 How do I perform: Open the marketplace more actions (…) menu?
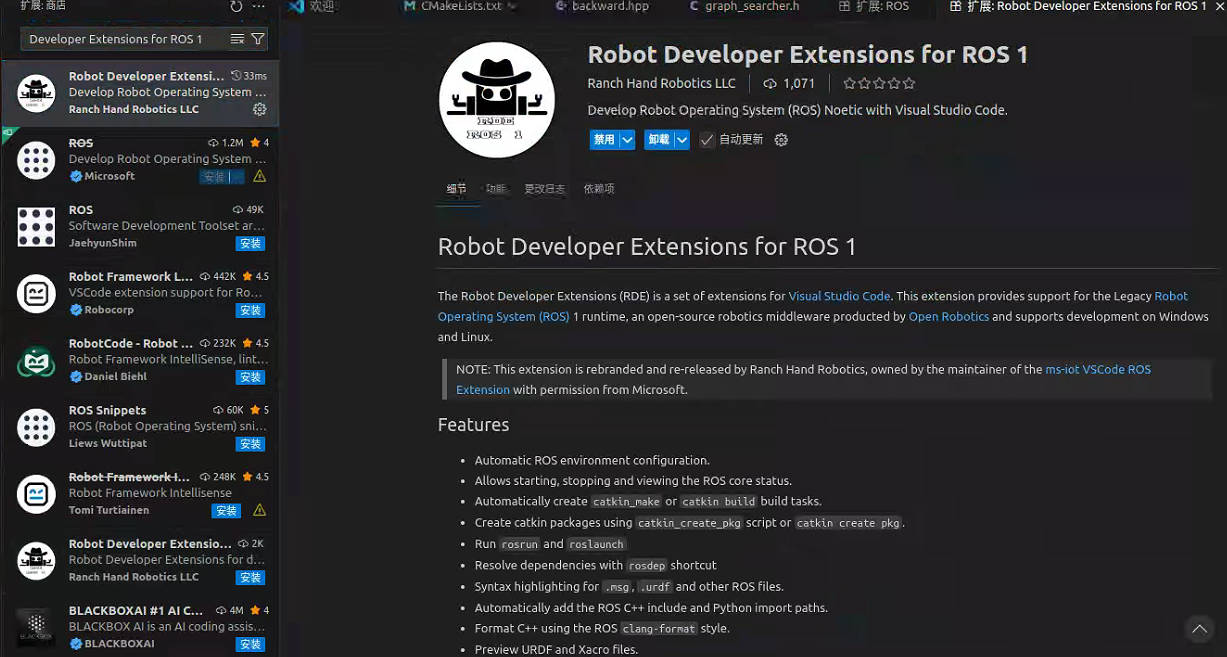point(259,6)
